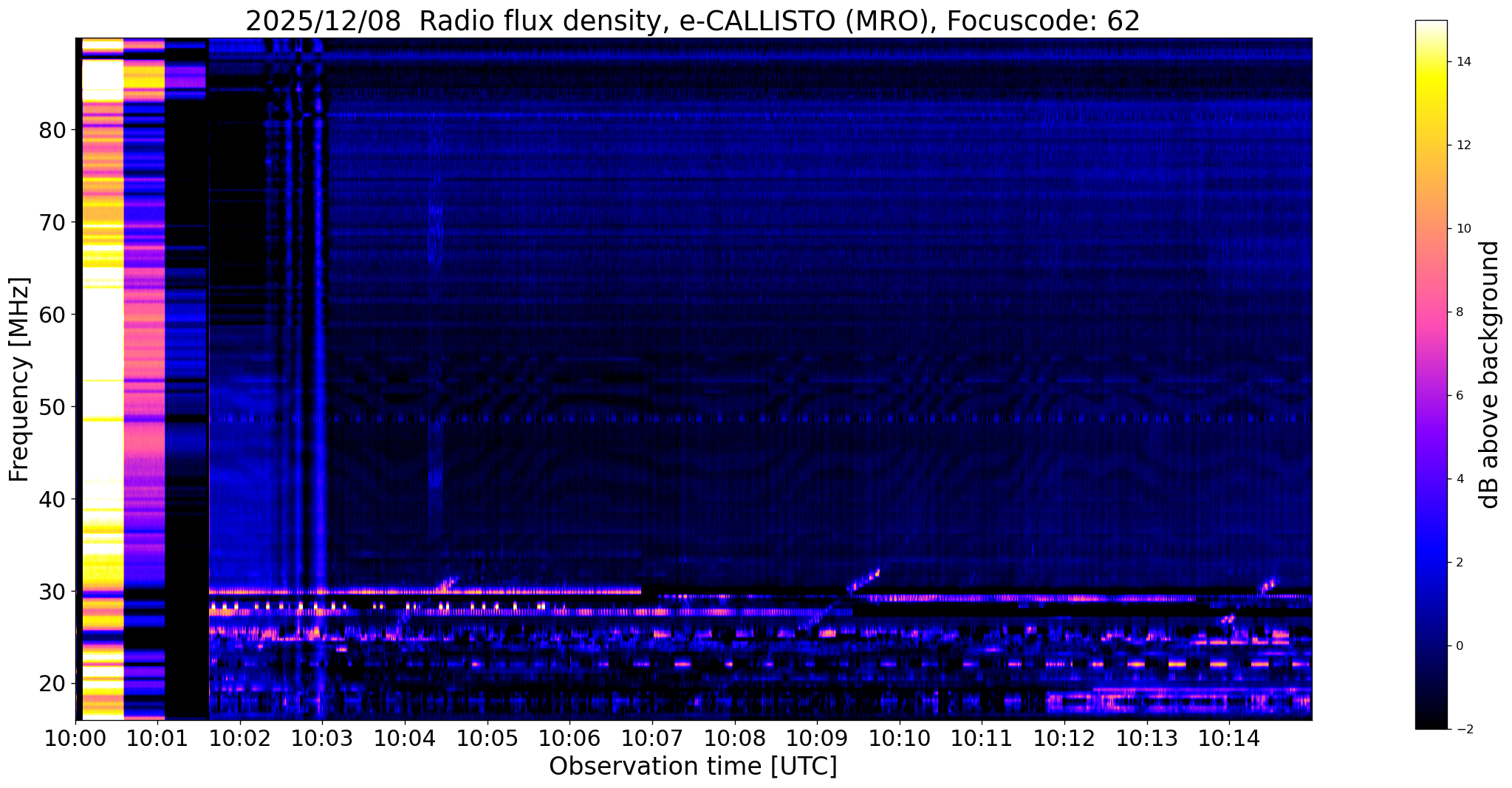Click the 'Observation time [UTC]' axis label

point(693,767)
